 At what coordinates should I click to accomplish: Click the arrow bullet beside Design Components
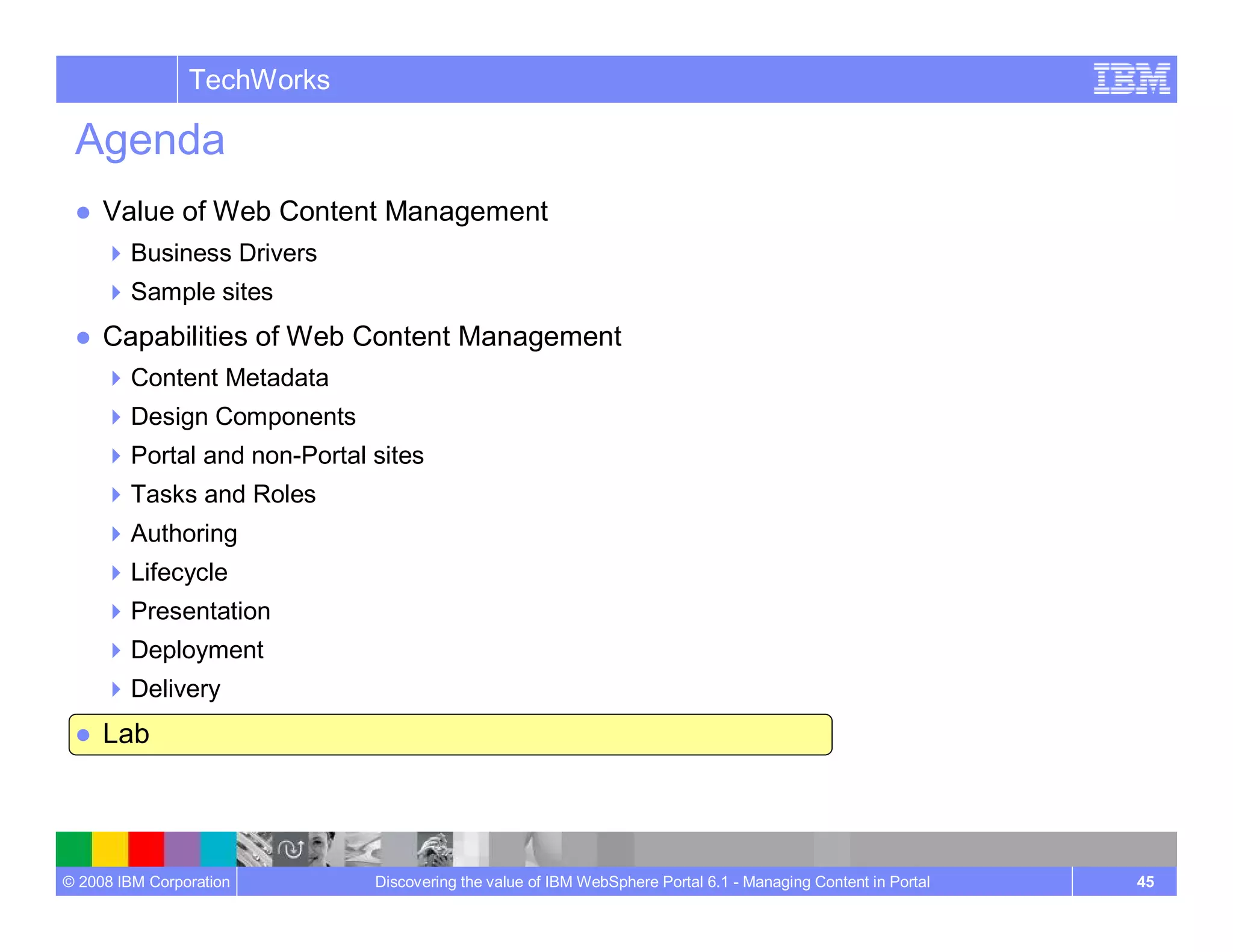click(116, 417)
